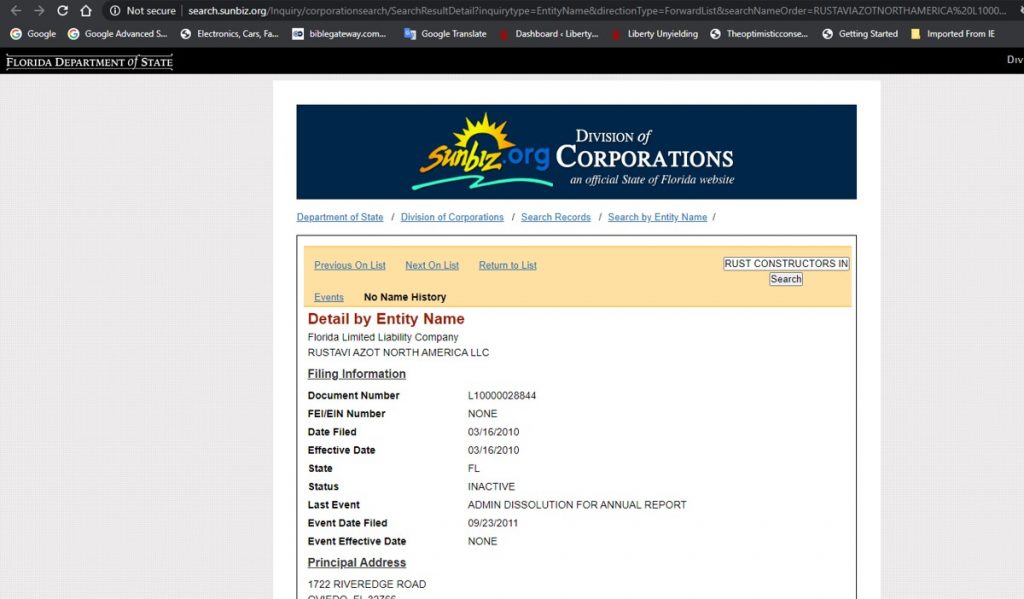This screenshot has height=599, width=1024.
Task: Click the Search button
Action: [x=786, y=279]
